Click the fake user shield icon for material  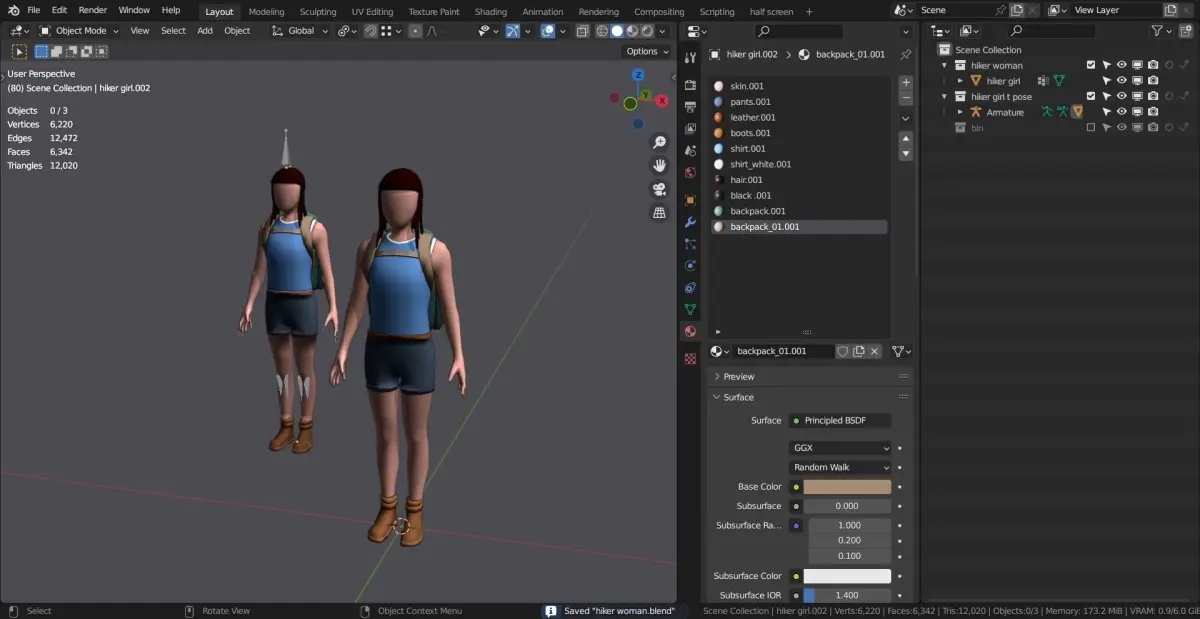coord(842,351)
